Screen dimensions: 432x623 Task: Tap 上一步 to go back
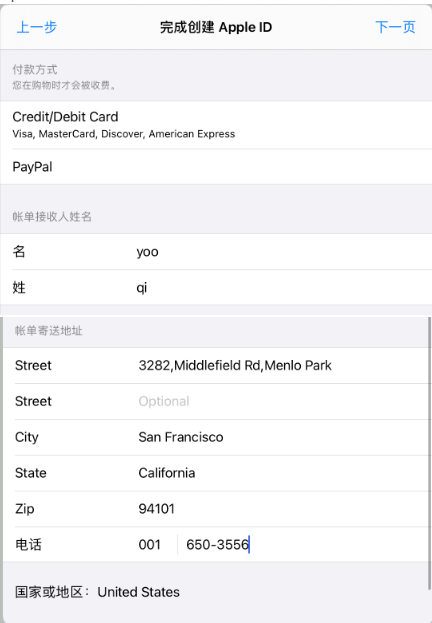click(x=37, y=27)
